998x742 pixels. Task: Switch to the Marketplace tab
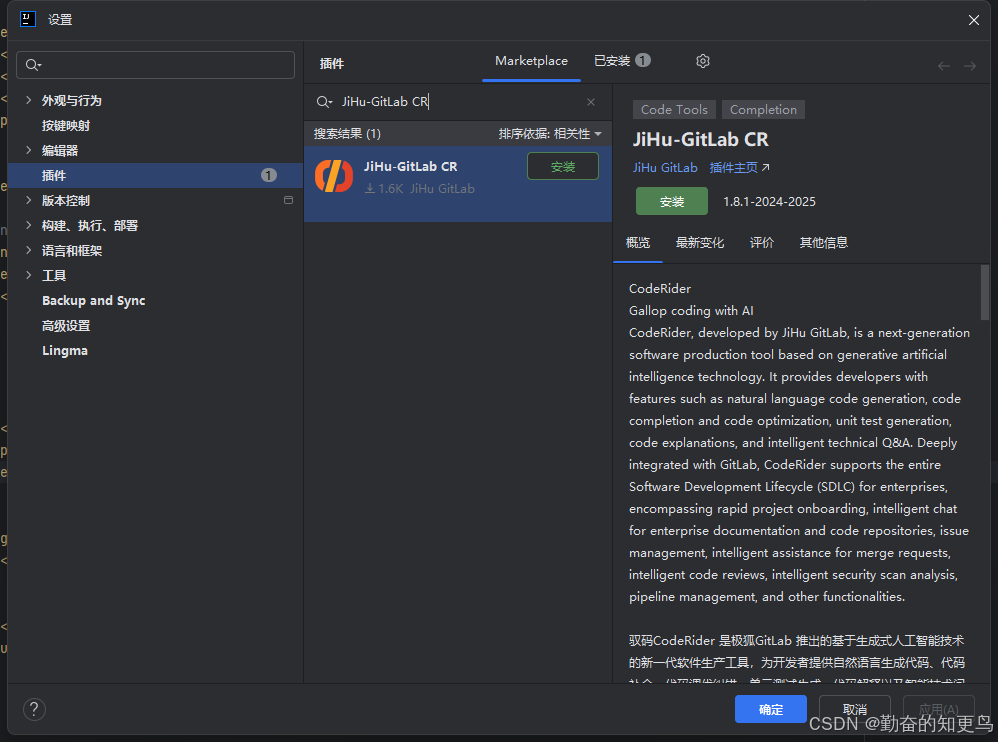[x=531, y=61]
